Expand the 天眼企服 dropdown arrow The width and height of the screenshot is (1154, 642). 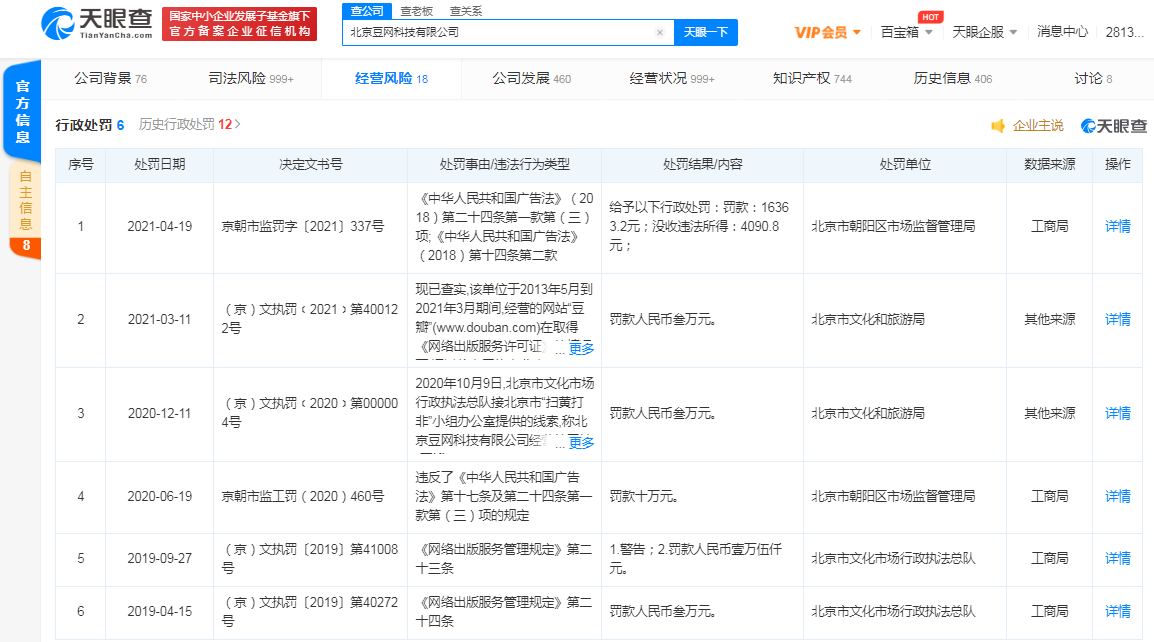click(1011, 31)
